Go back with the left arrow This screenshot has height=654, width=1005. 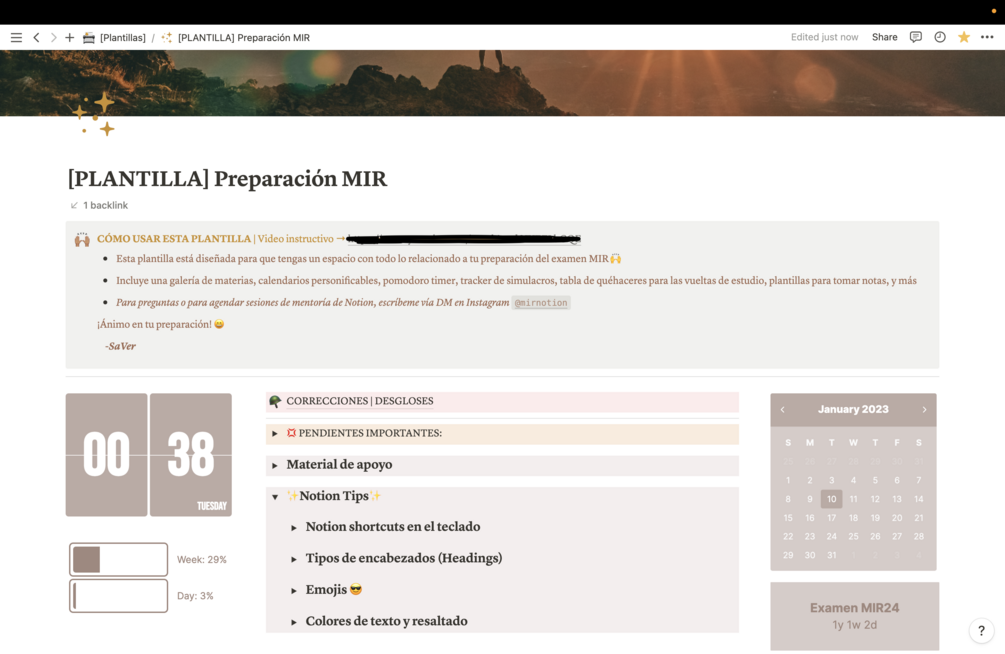(x=37, y=38)
